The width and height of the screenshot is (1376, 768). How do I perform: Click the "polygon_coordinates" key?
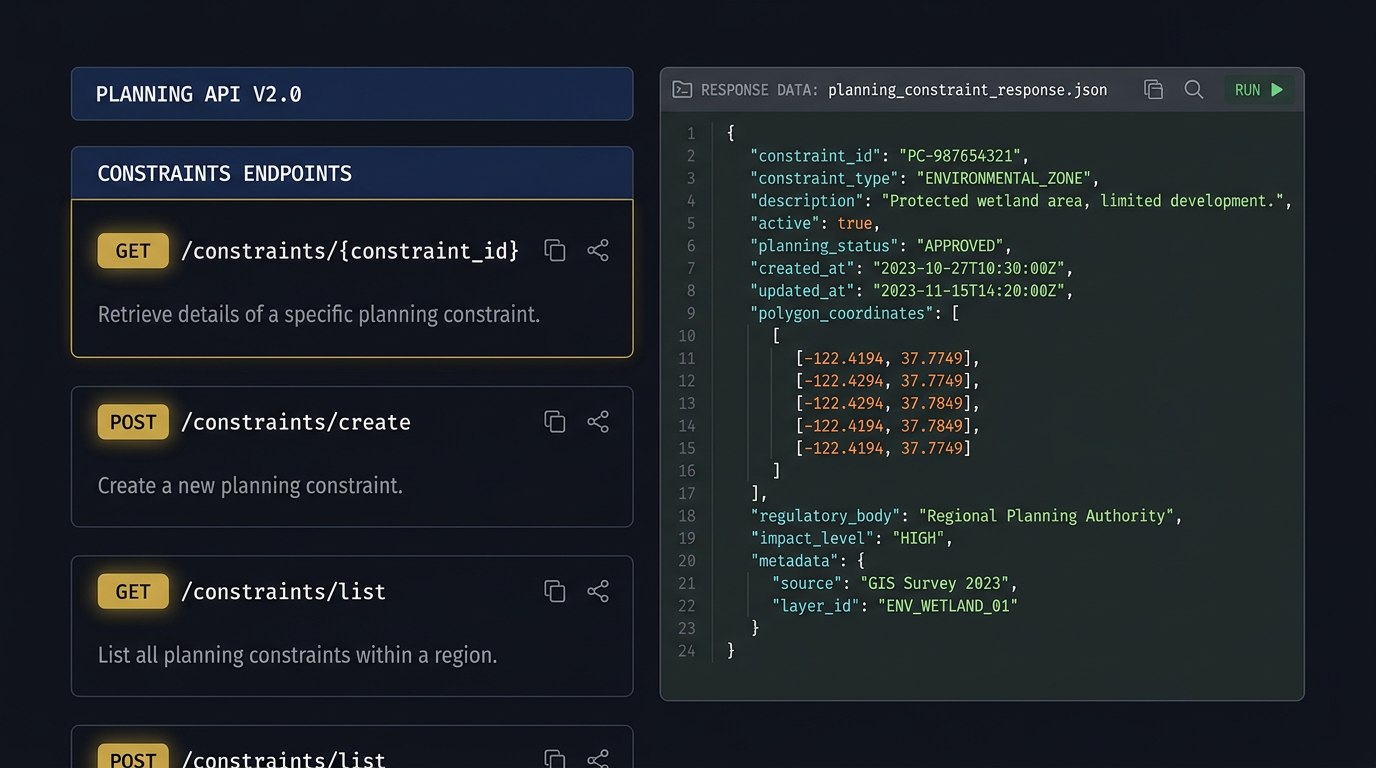840,313
